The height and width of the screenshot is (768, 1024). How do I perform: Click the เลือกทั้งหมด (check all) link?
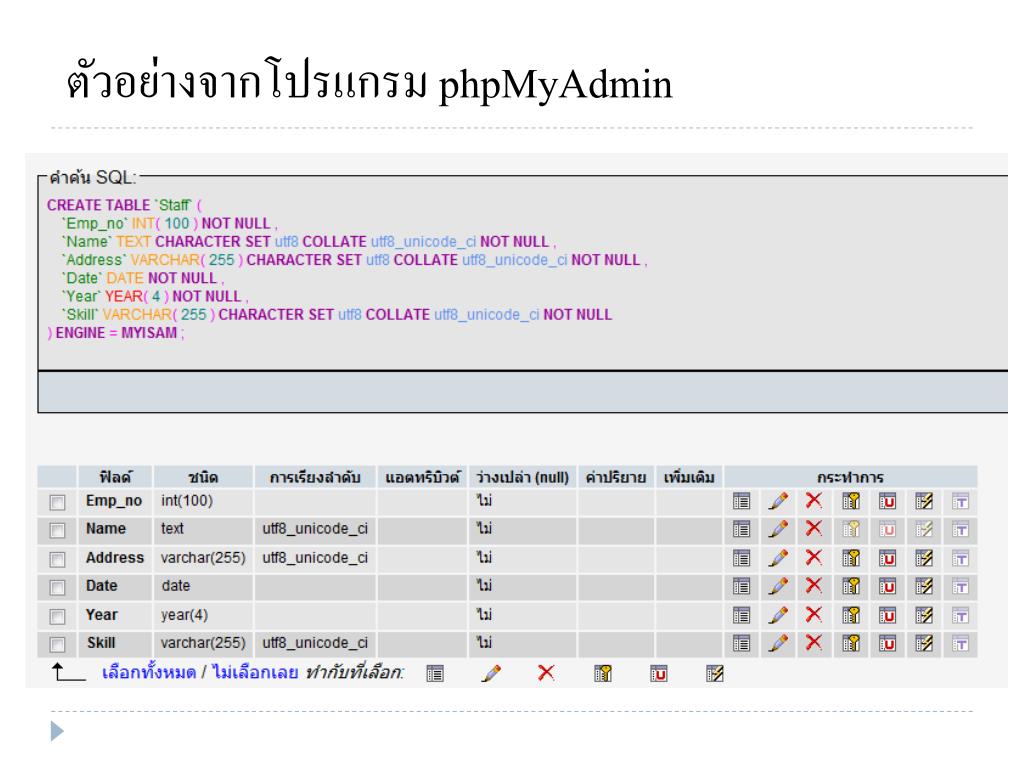point(149,673)
